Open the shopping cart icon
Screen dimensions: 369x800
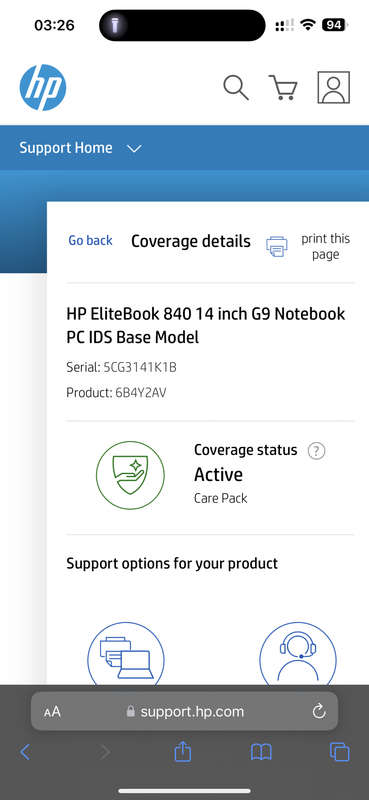point(283,88)
